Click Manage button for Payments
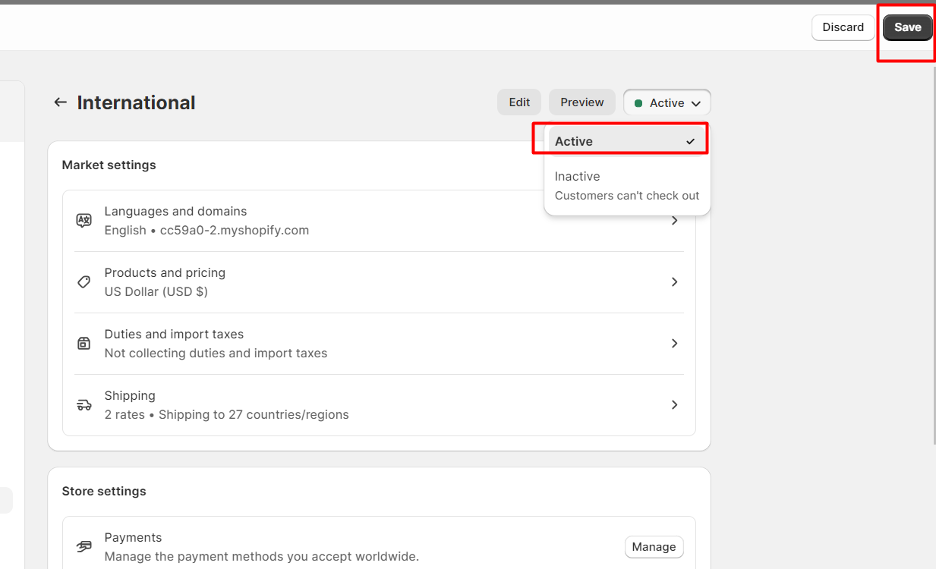 tap(654, 547)
